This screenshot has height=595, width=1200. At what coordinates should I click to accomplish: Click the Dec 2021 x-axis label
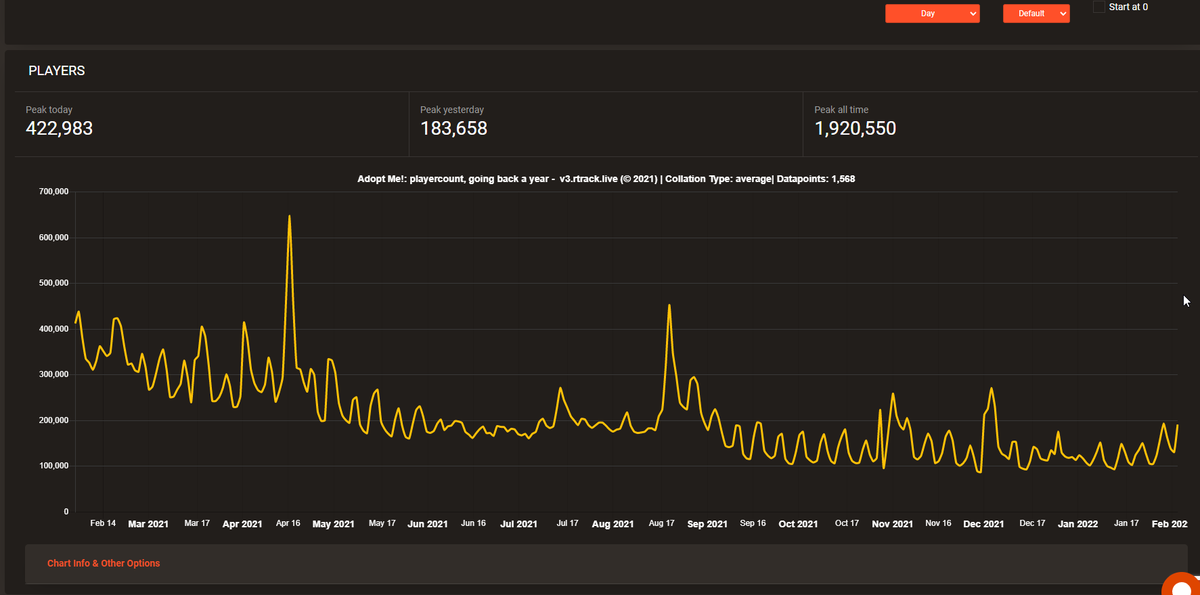tap(984, 524)
